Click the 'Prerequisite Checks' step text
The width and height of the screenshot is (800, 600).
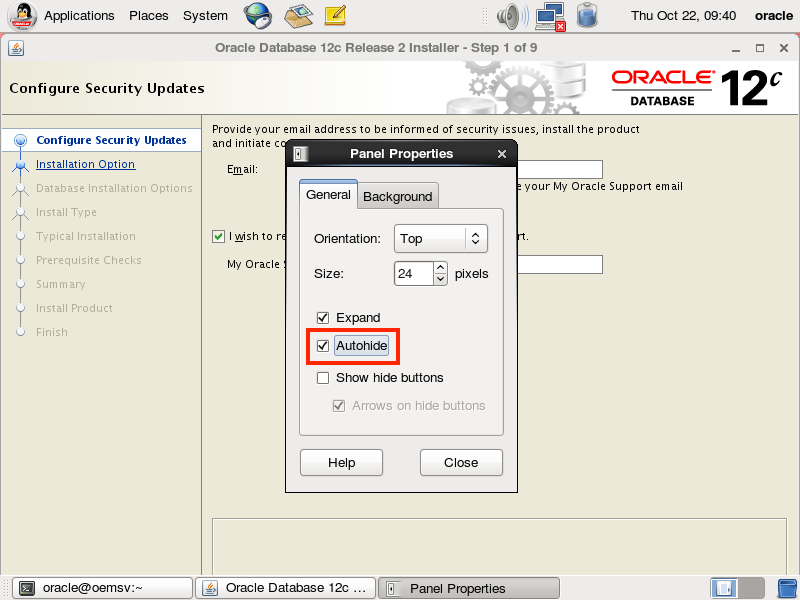point(89,260)
